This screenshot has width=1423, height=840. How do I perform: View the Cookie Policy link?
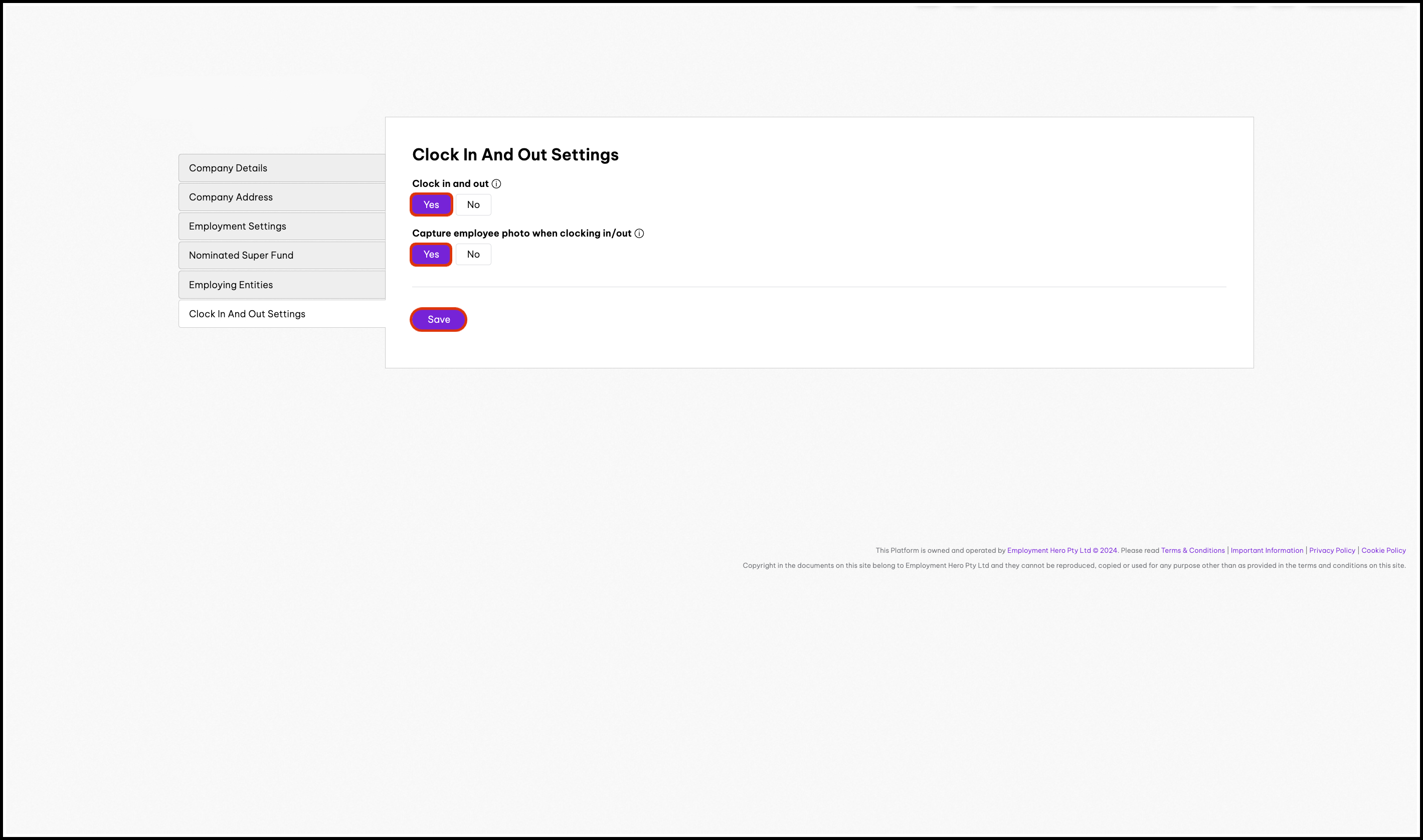(1383, 550)
